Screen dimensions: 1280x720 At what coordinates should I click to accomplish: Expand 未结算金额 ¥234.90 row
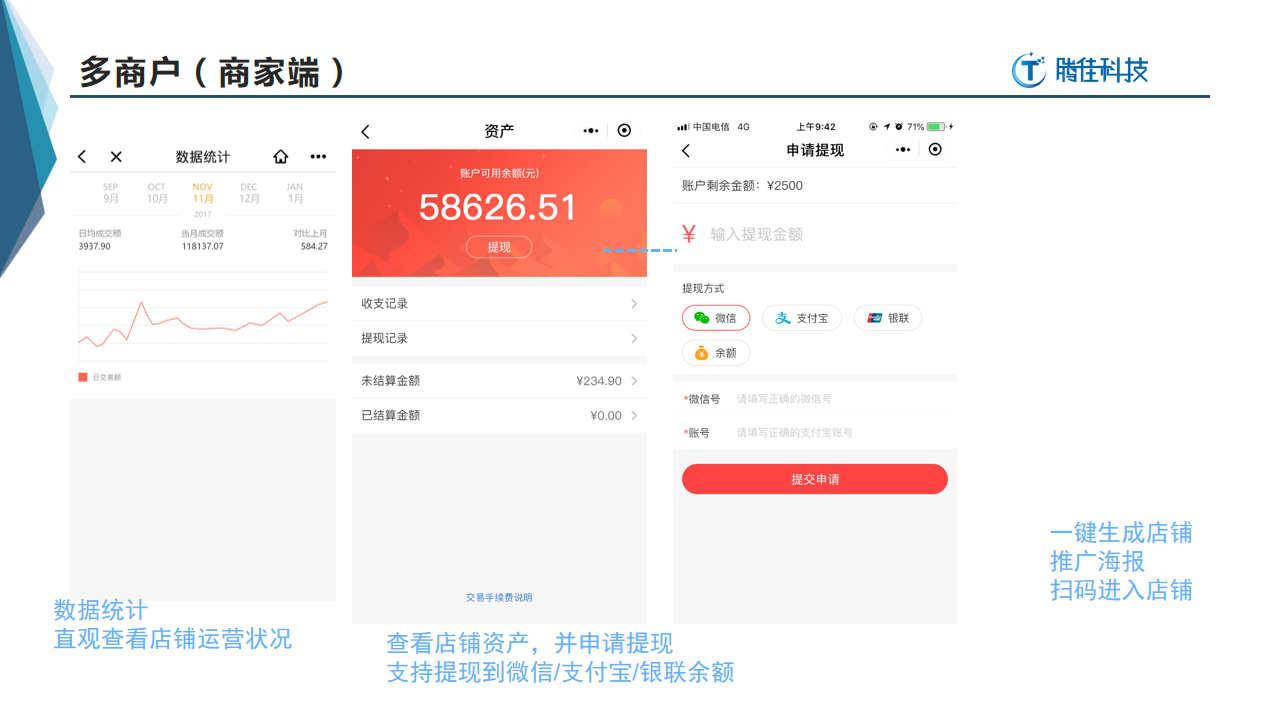634,381
